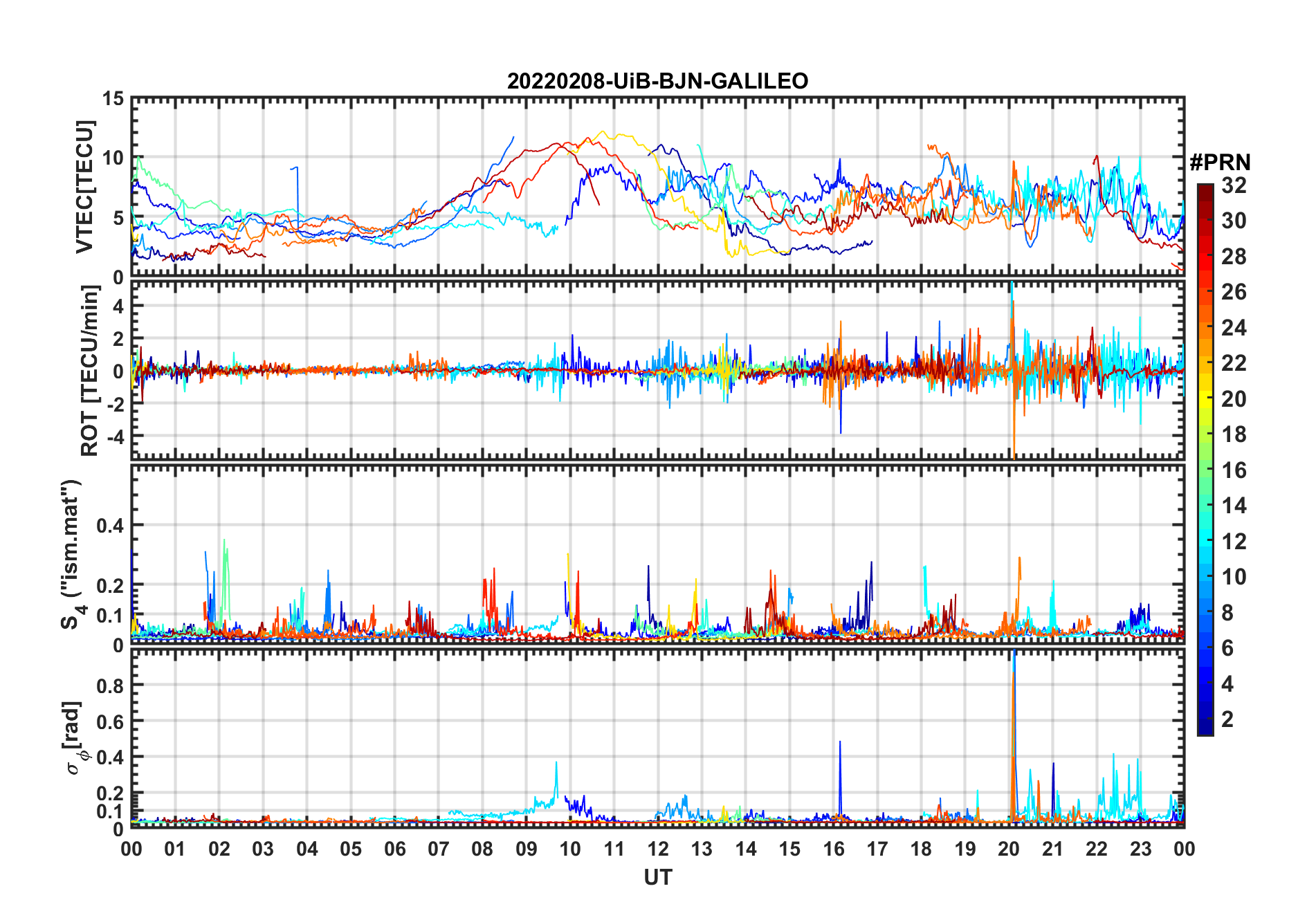The width and height of the screenshot is (1316, 920).
Task: Click colorbar tick label 16
Action: [x=1234, y=470]
